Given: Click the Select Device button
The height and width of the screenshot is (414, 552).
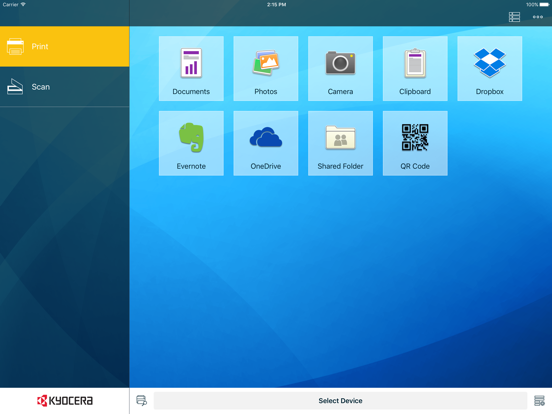Looking at the screenshot, I should coord(340,401).
